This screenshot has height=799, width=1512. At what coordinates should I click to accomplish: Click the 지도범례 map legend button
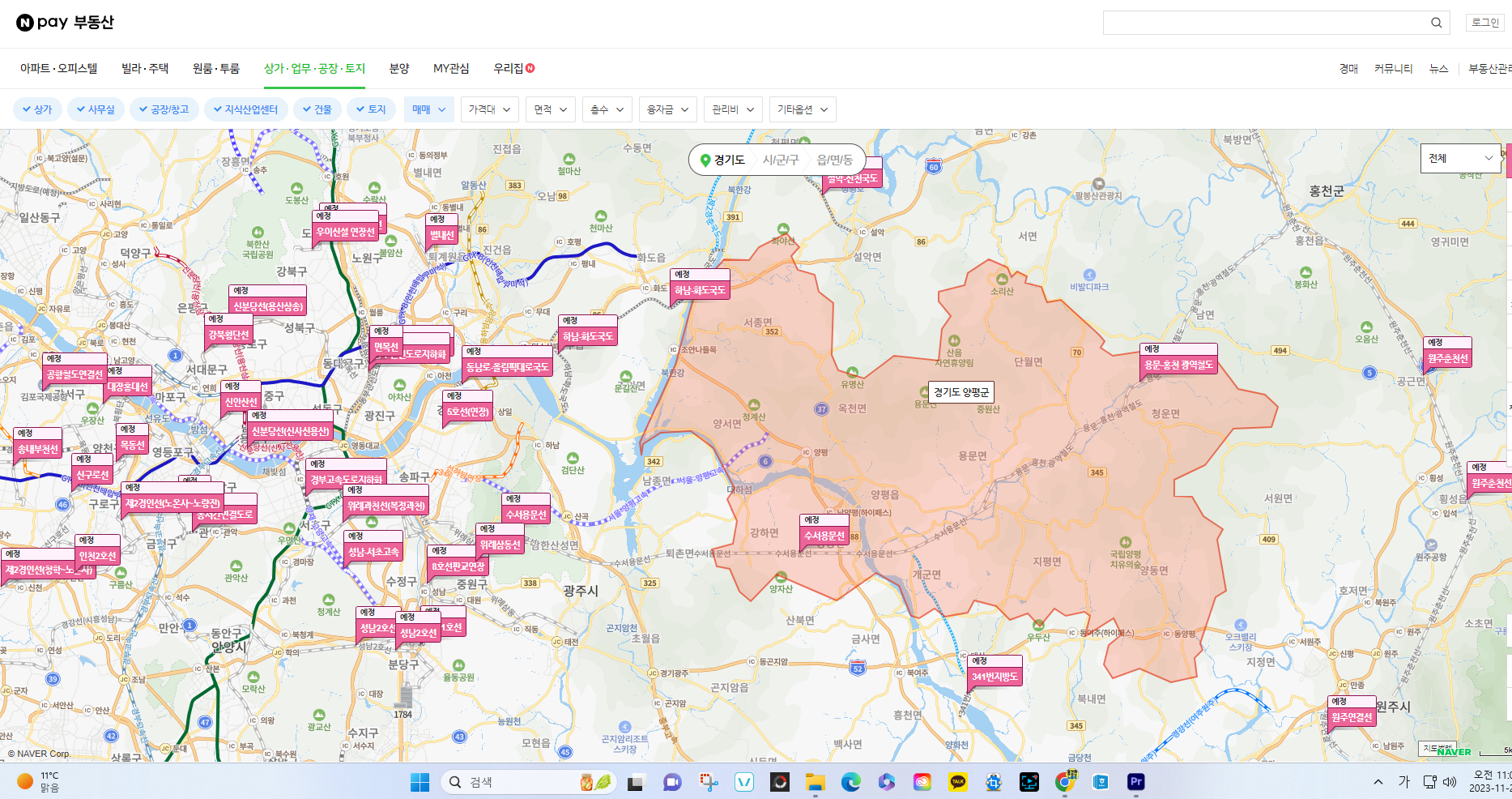coord(1437,748)
